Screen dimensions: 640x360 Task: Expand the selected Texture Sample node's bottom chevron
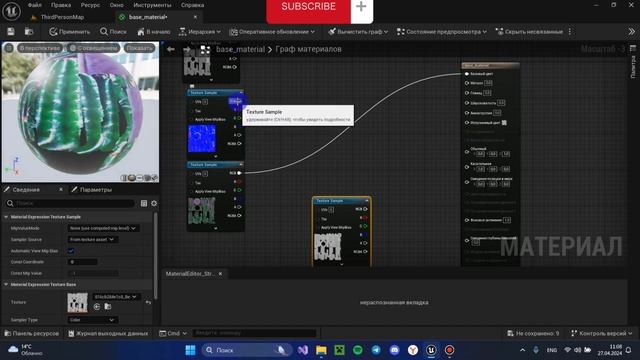point(342,264)
